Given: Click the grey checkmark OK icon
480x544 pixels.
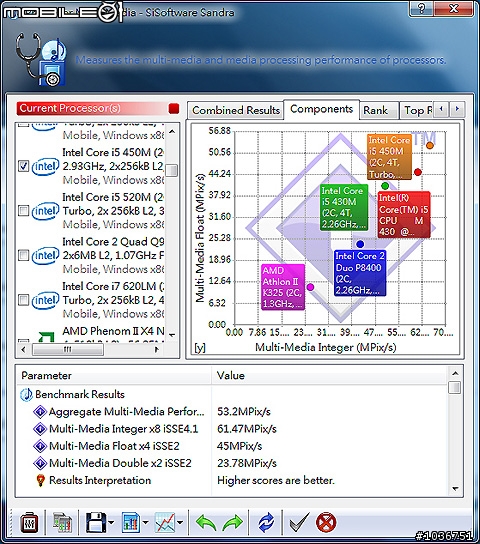Looking at the screenshot, I should tap(299, 523).
